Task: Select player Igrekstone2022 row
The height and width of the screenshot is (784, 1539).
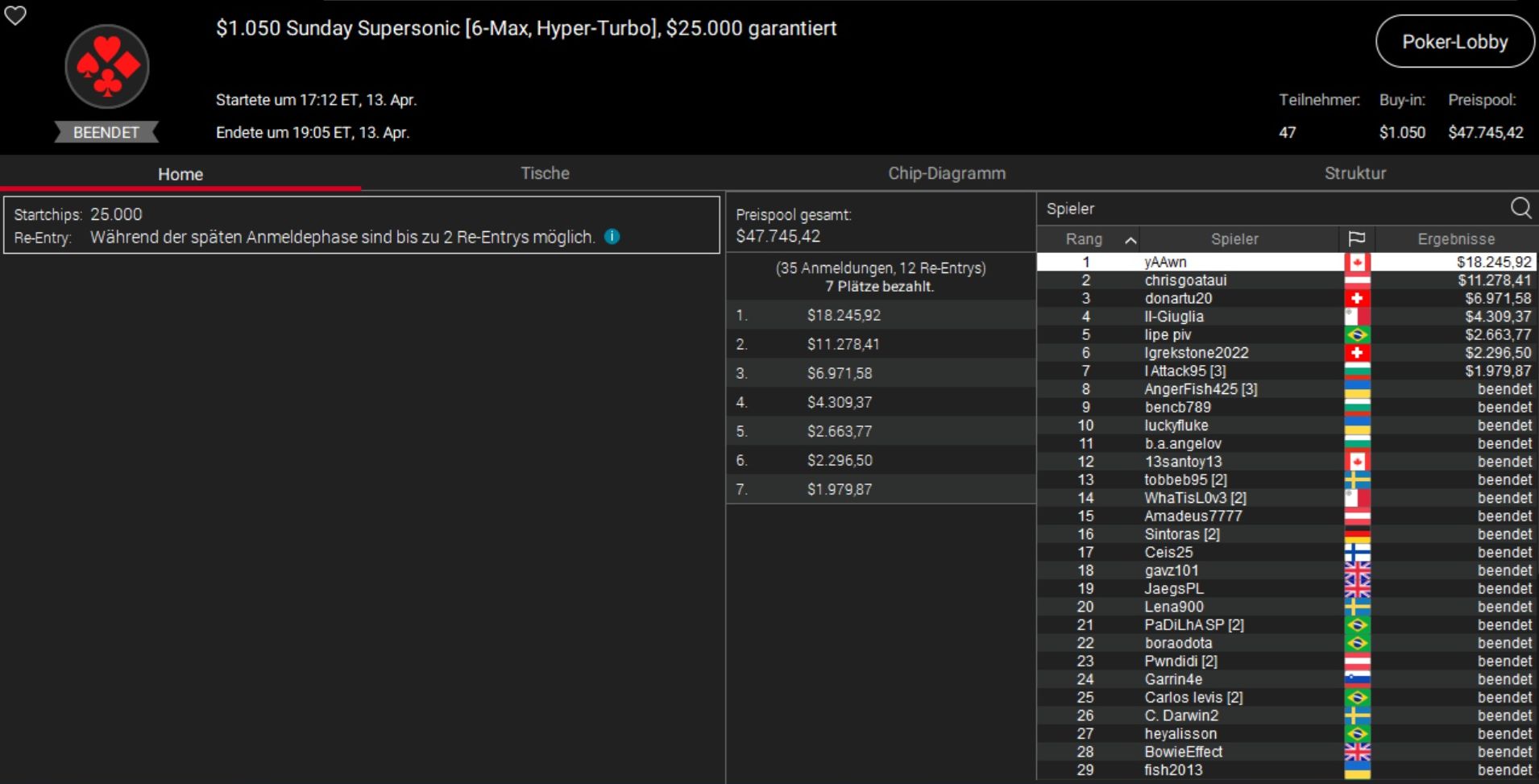Action: point(1286,353)
